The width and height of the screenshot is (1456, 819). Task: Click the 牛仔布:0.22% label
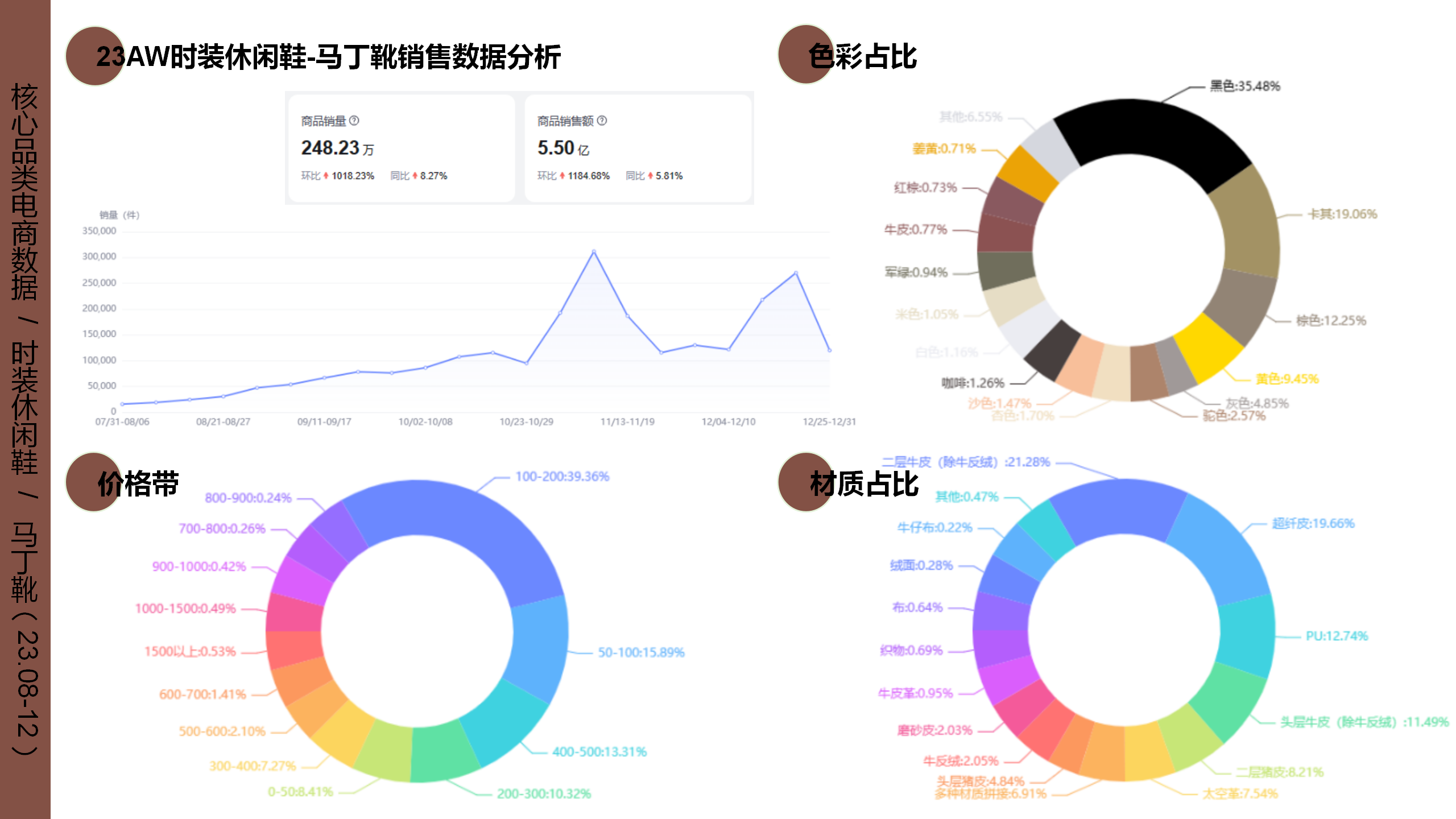(x=934, y=528)
